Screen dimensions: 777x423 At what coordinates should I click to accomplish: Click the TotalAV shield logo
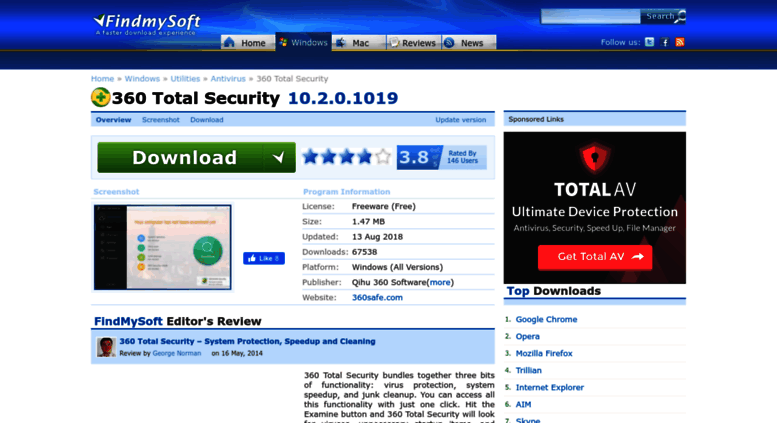click(x=595, y=158)
